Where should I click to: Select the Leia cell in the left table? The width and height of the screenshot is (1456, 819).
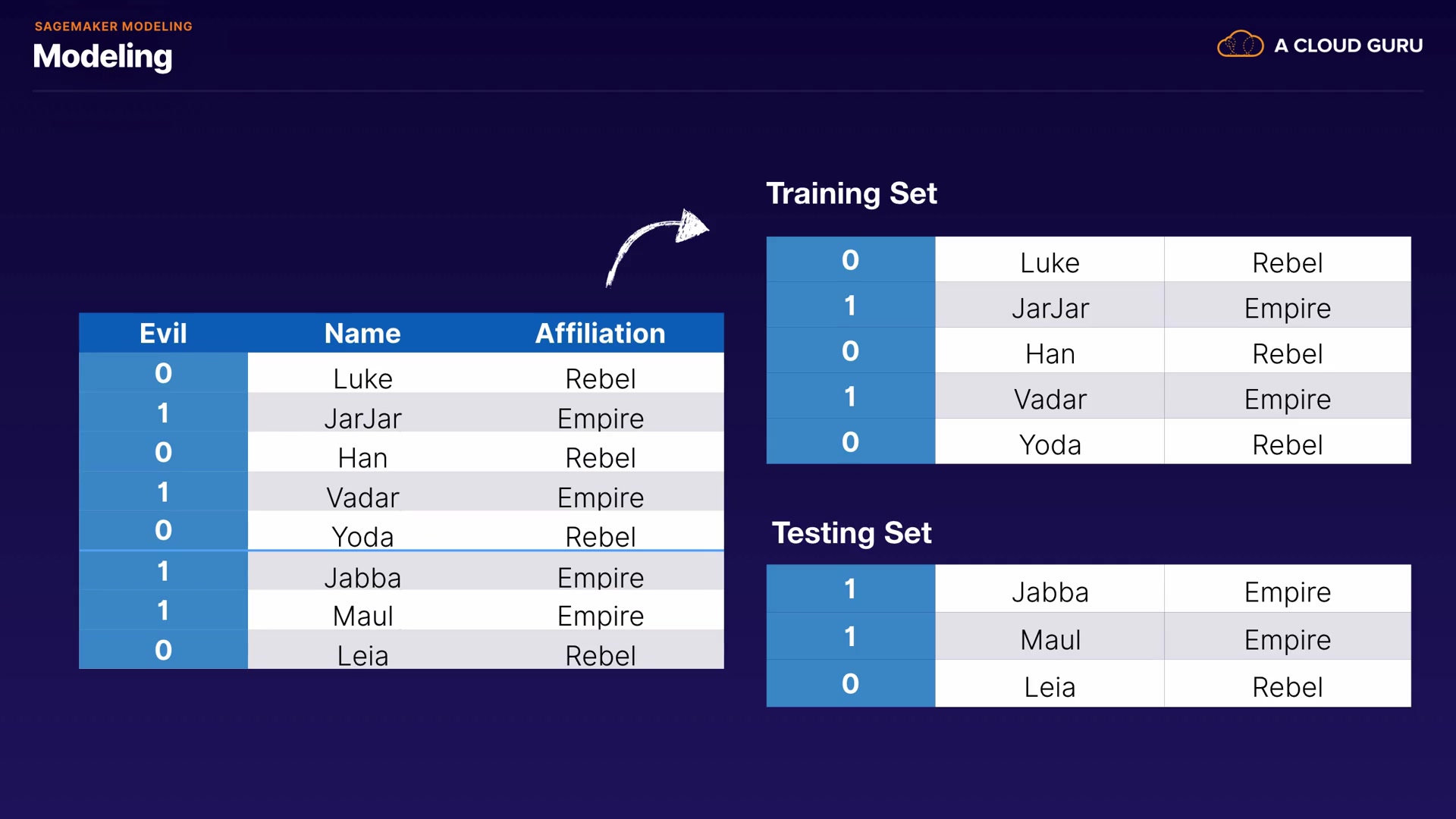(x=362, y=655)
